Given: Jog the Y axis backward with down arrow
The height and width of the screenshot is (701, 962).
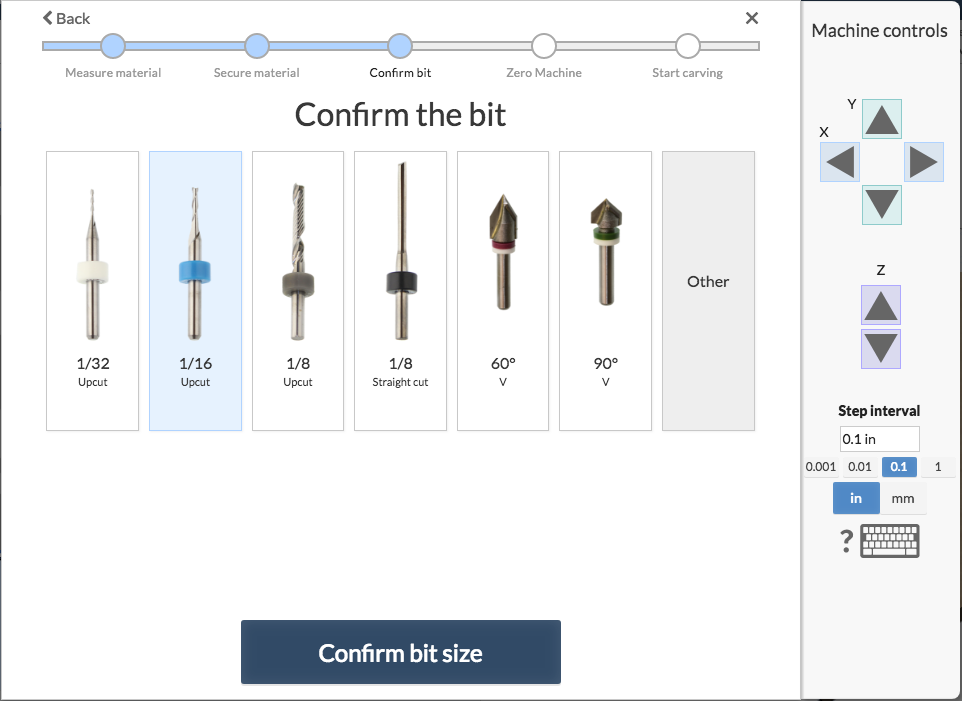Looking at the screenshot, I should click(881, 204).
